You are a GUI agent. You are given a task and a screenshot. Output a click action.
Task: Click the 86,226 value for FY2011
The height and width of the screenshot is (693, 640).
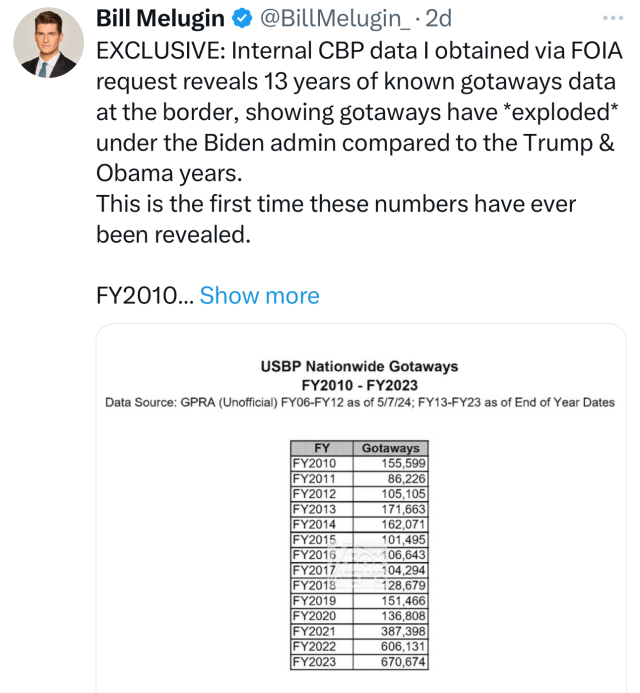click(x=407, y=479)
